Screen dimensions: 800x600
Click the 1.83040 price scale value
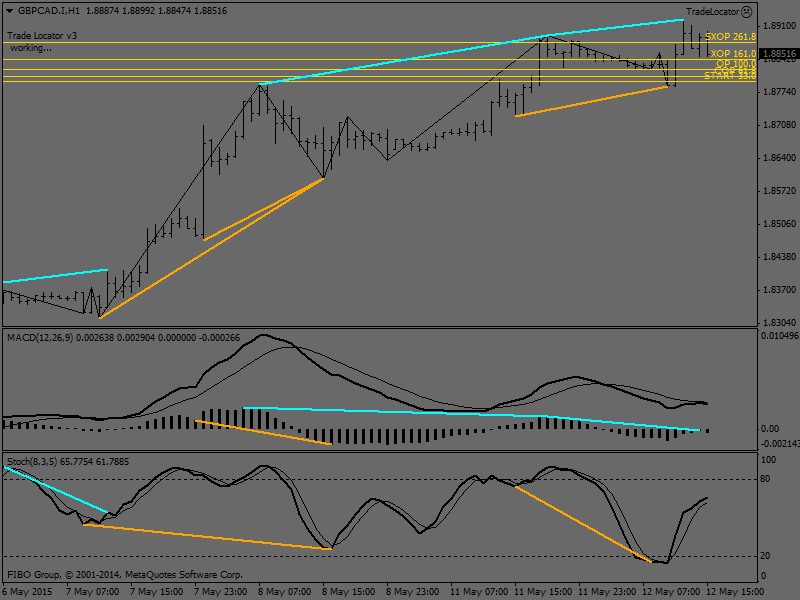[777, 323]
